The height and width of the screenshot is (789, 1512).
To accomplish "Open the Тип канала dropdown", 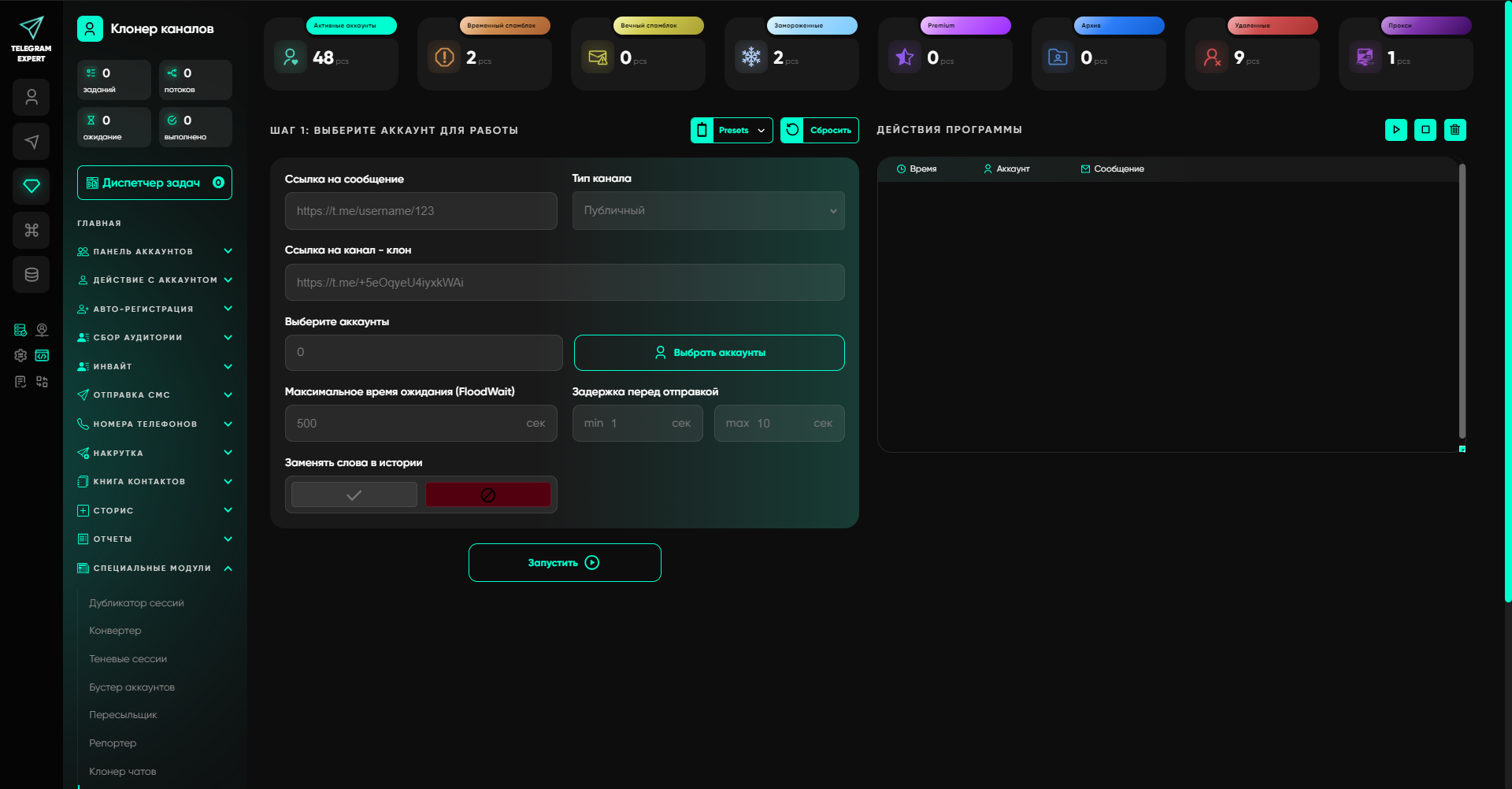I will coord(708,211).
